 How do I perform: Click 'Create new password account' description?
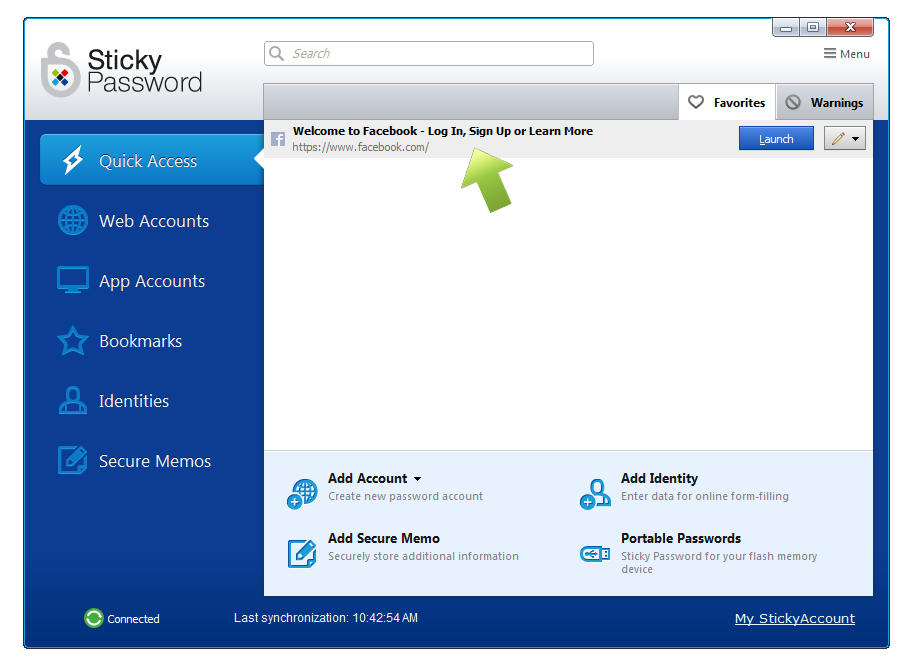click(405, 496)
